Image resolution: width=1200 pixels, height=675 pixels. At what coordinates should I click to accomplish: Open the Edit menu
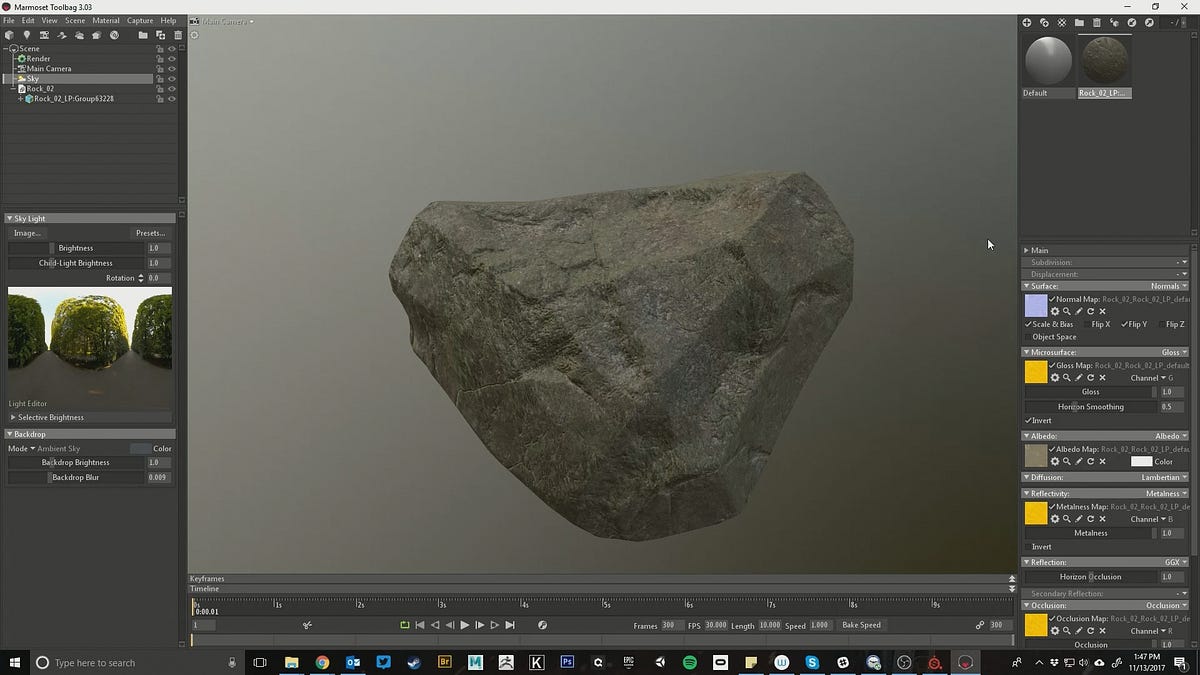(26, 19)
